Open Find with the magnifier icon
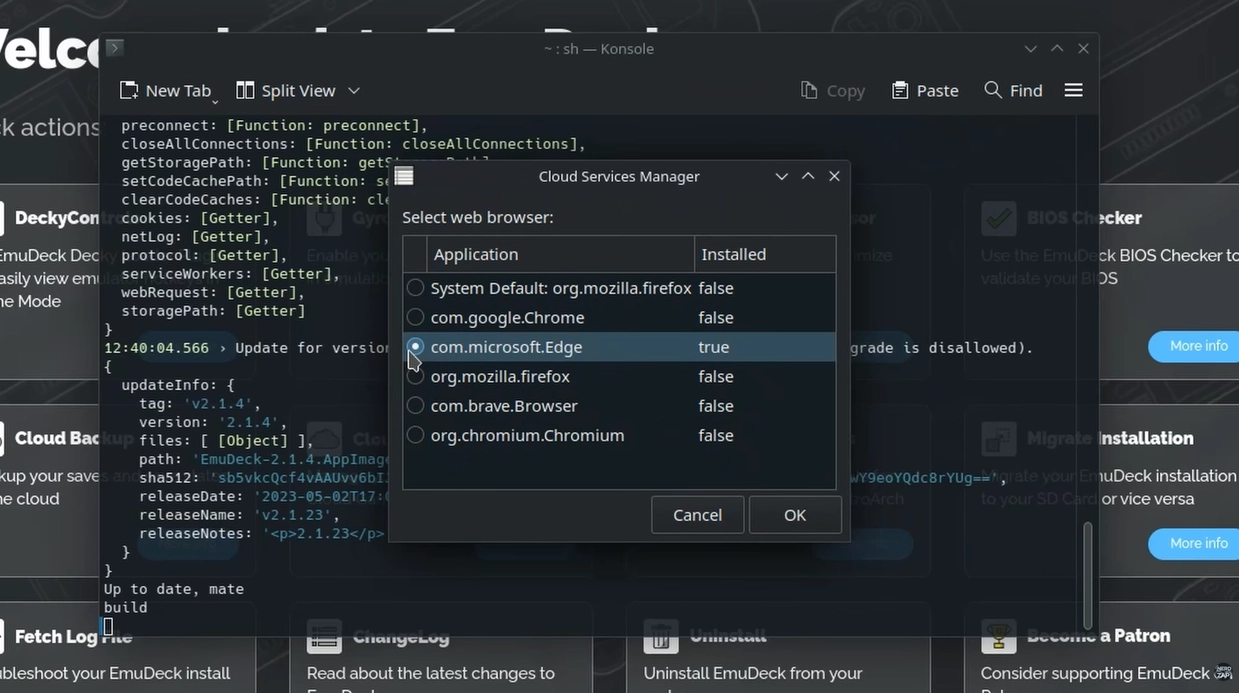Viewport: 1239px width, 693px height. [992, 91]
